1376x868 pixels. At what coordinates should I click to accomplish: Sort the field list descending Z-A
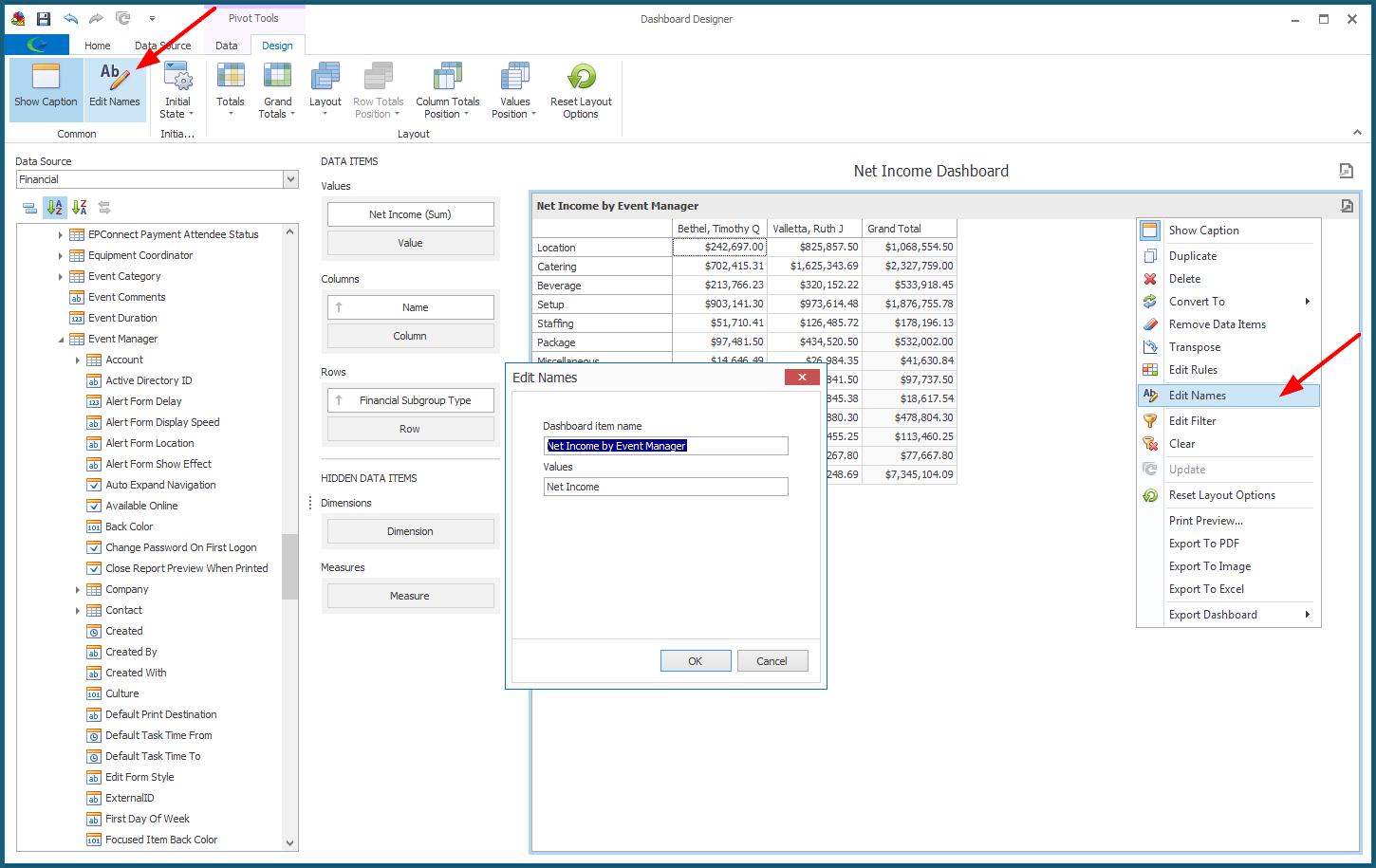[80, 208]
